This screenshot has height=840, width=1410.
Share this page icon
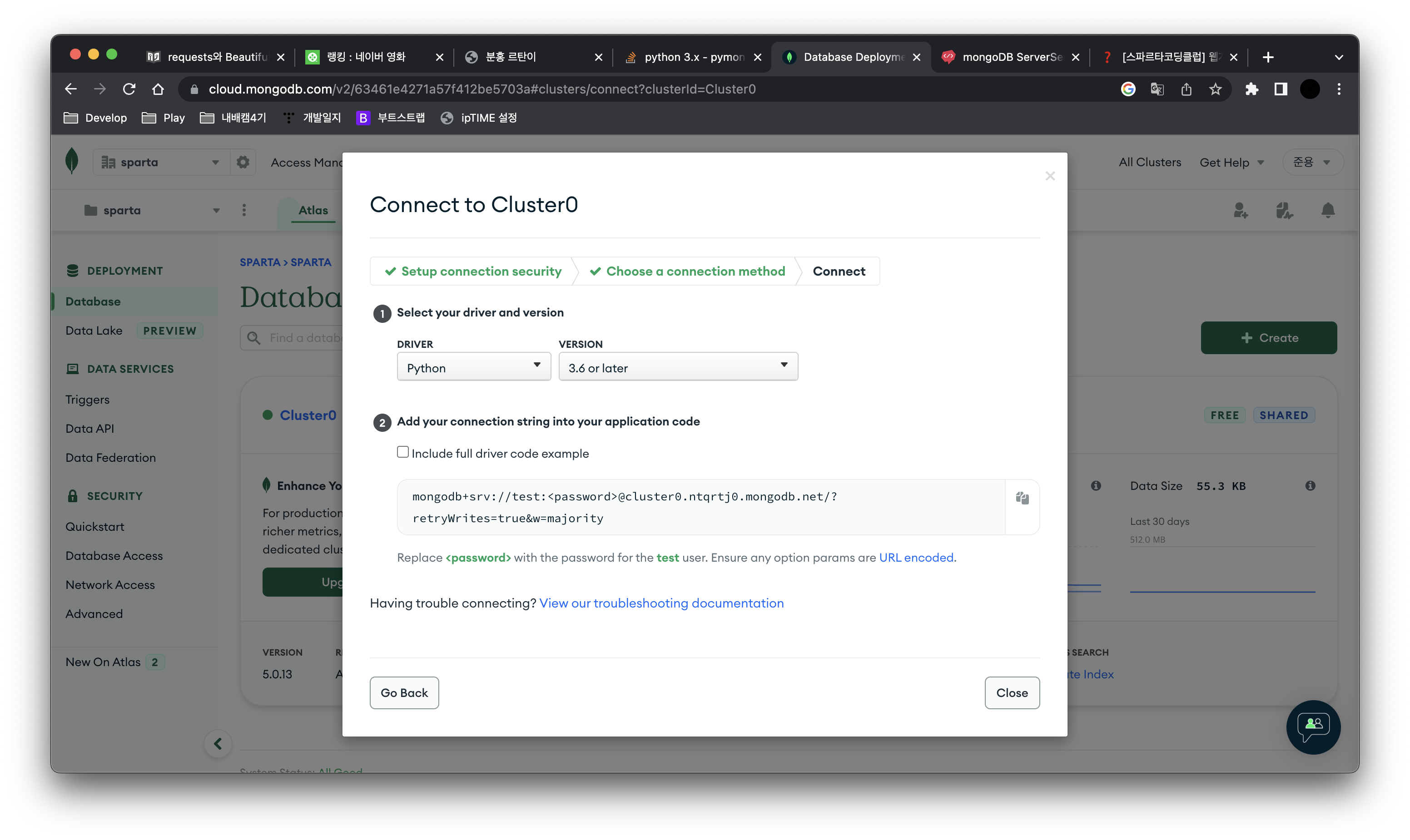(x=1187, y=89)
